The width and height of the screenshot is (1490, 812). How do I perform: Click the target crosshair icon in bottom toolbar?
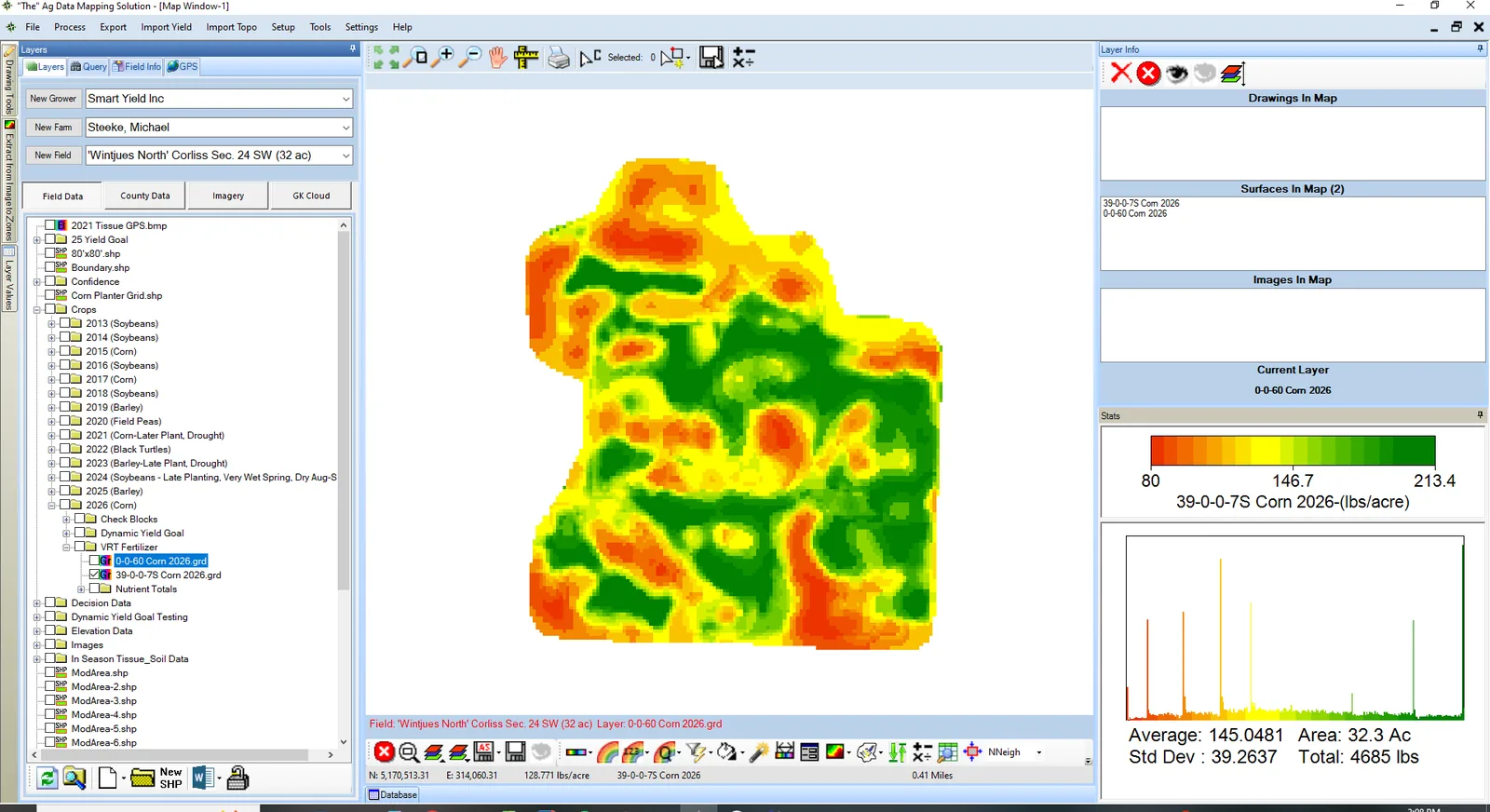click(972, 751)
